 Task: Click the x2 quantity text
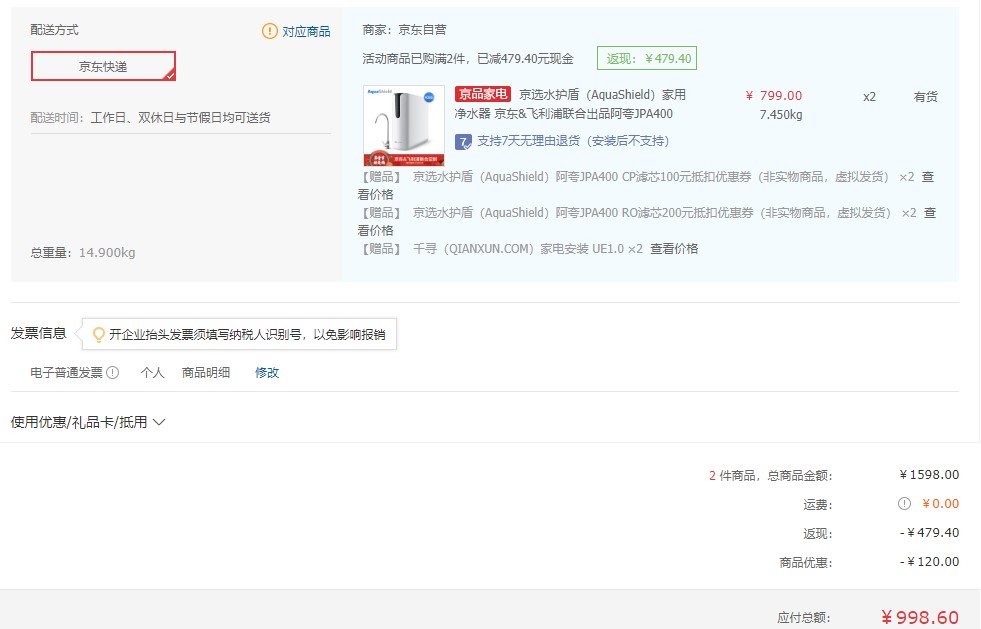click(869, 97)
